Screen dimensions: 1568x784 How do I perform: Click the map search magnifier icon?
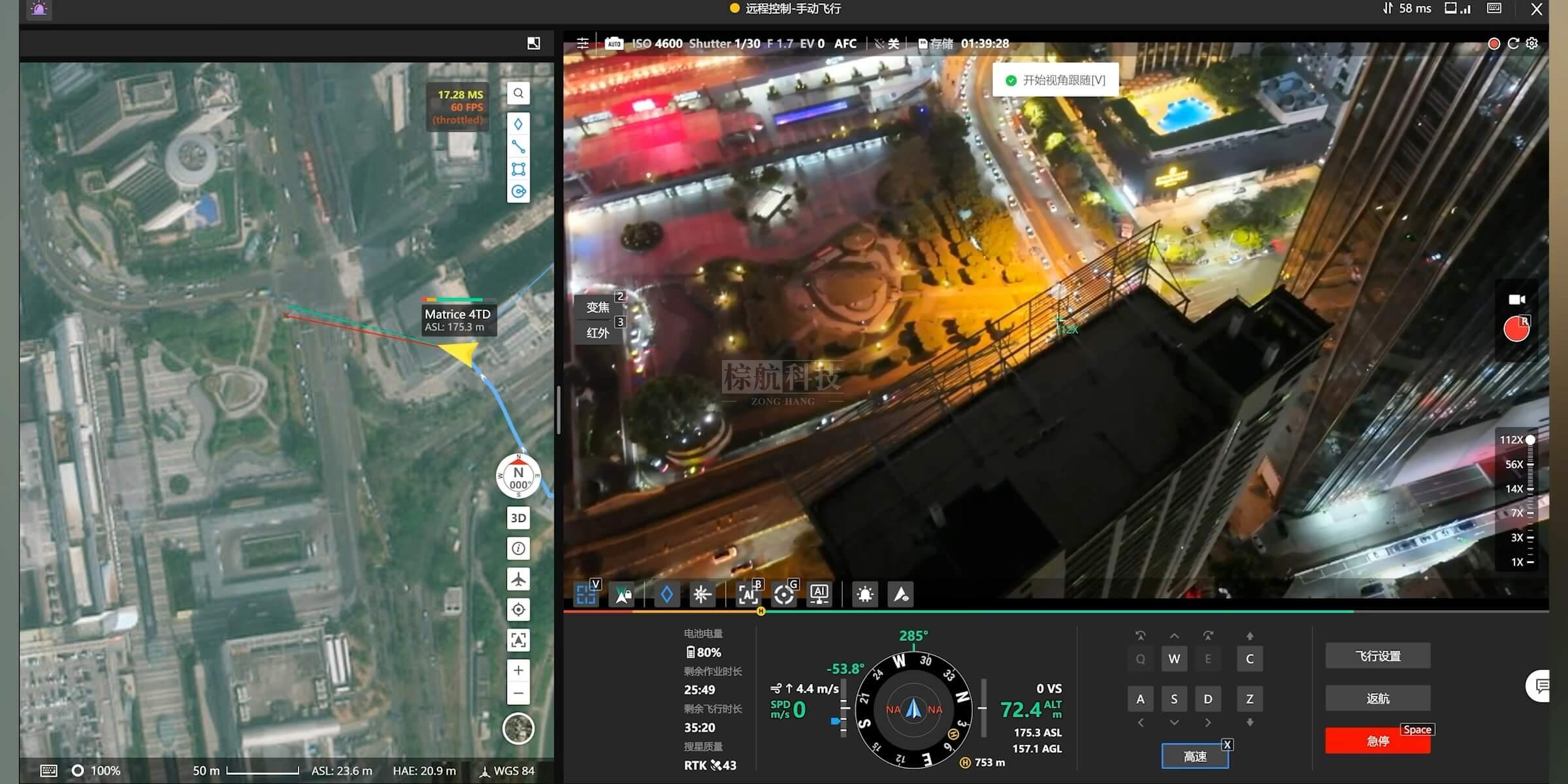pyautogui.click(x=518, y=93)
